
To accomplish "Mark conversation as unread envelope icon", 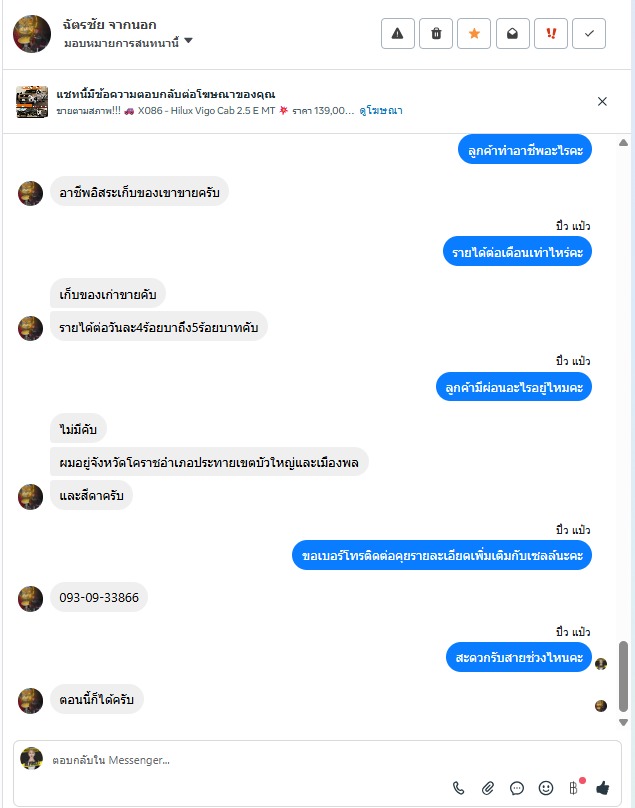I will pos(512,33).
